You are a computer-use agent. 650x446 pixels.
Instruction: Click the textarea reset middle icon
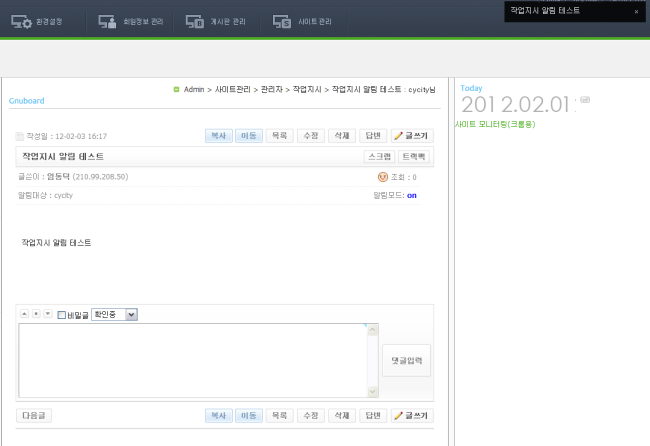[x=36, y=313]
